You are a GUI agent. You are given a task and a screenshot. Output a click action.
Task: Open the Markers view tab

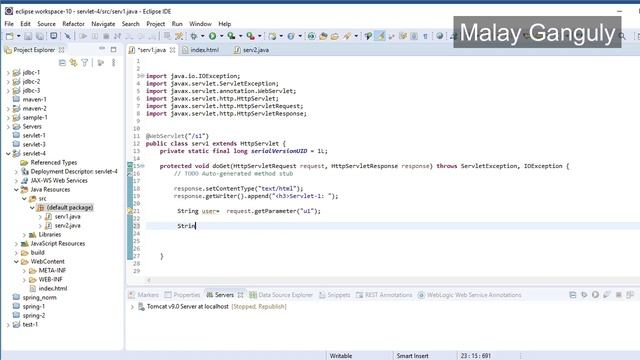(143, 295)
